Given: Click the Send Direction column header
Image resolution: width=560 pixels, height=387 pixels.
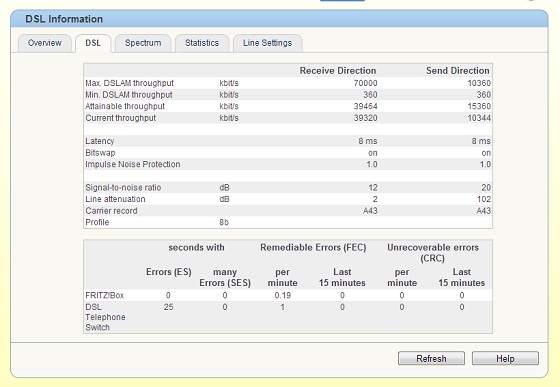Looking at the screenshot, I should [458, 71].
